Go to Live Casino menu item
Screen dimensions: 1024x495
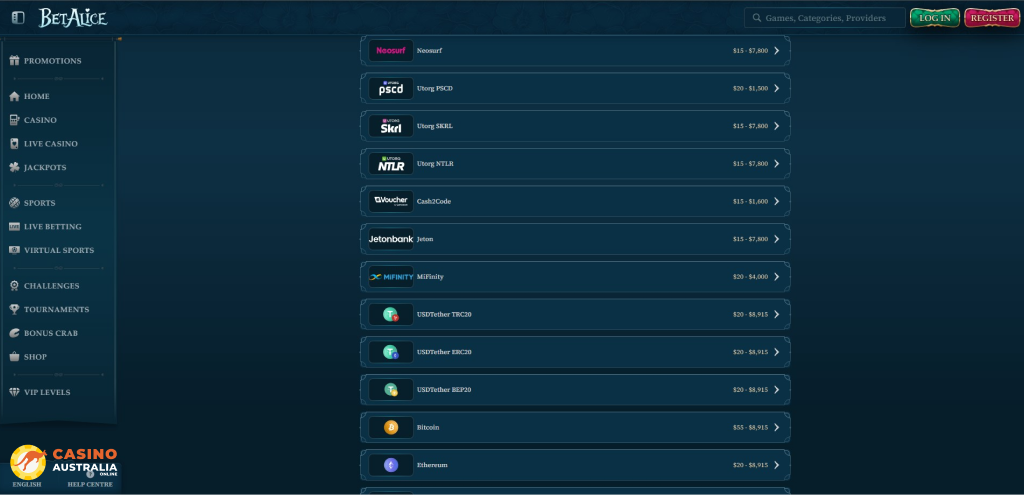click(x=51, y=144)
